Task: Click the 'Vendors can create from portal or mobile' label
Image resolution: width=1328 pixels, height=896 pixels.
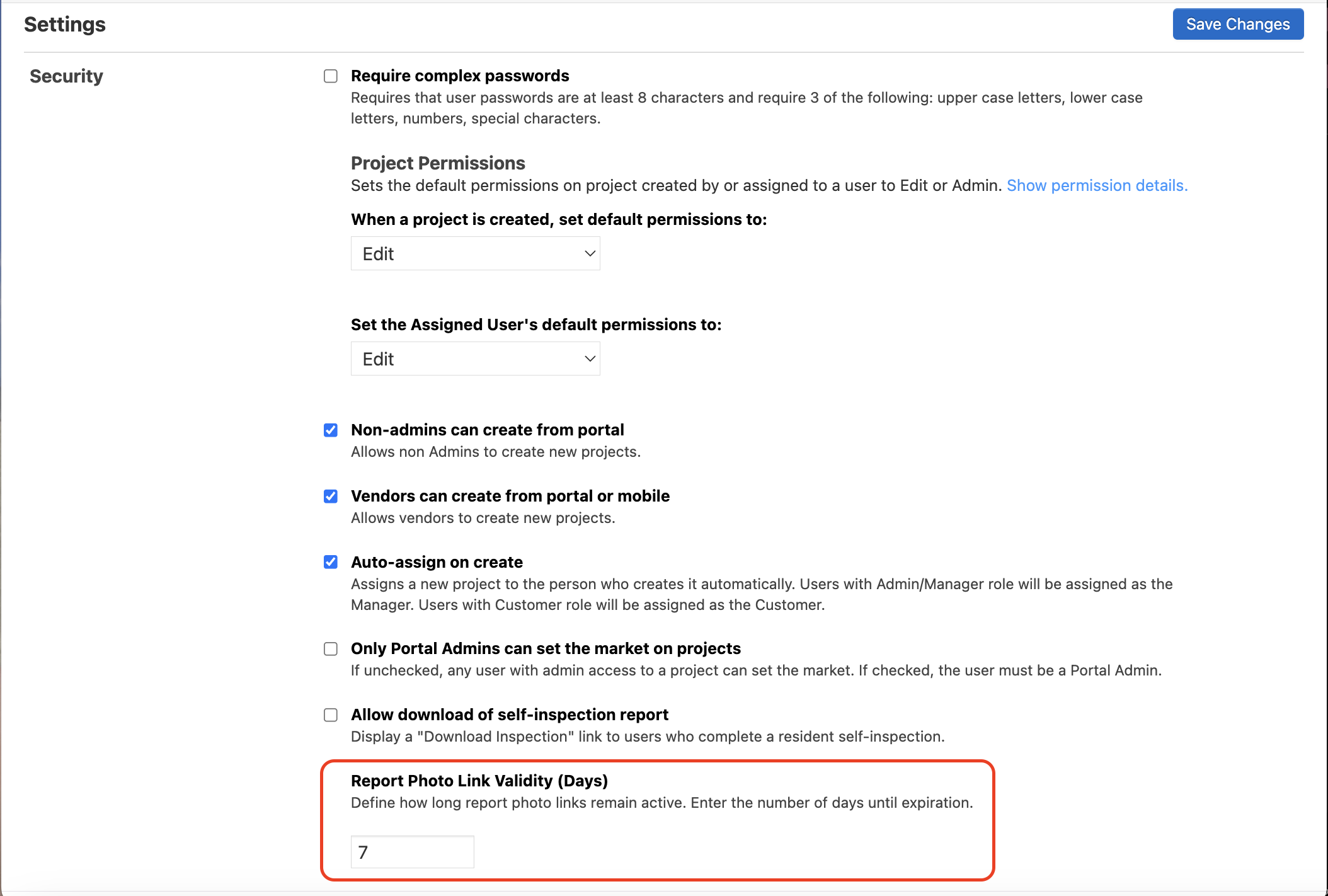Action: pyautogui.click(x=510, y=496)
